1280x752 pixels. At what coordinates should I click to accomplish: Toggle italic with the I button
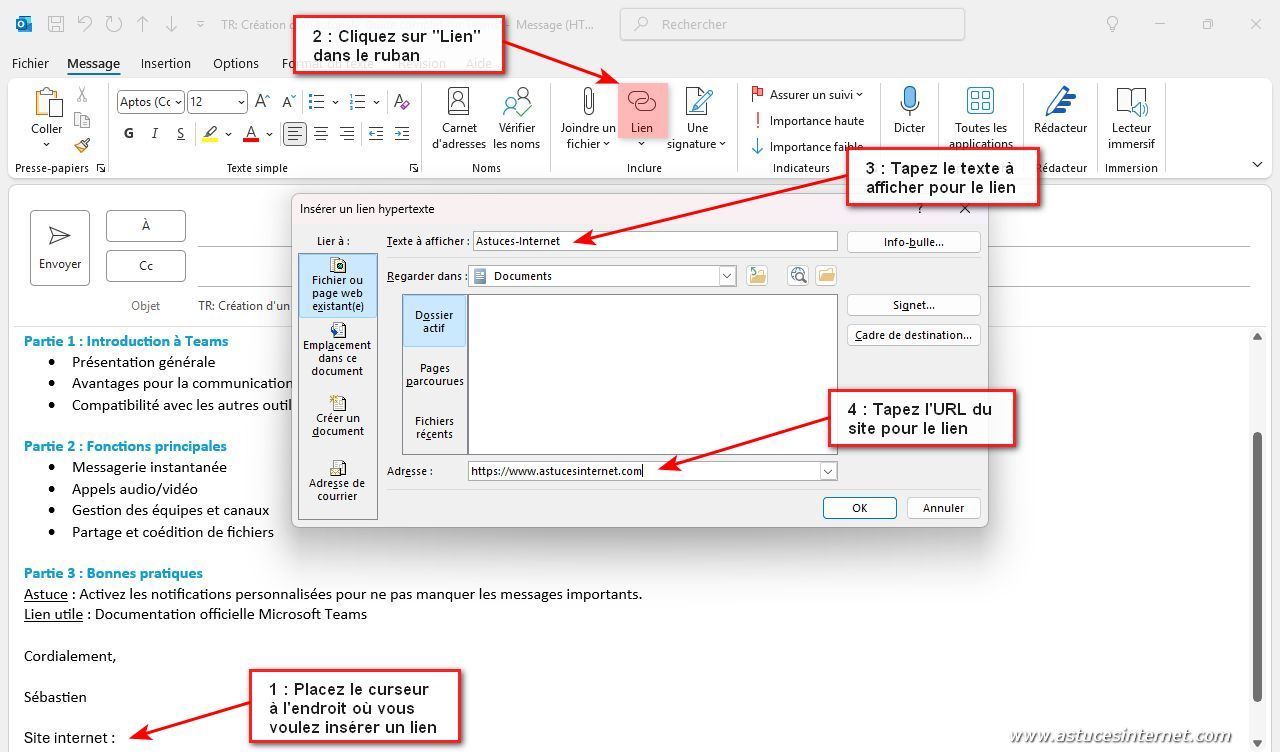point(154,133)
